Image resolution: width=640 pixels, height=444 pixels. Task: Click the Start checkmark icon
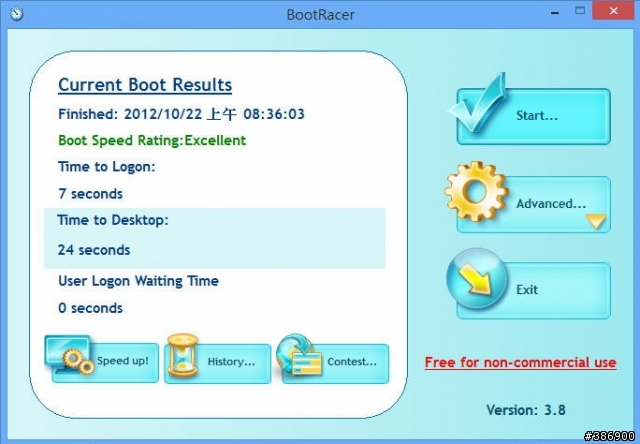pyautogui.click(x=478, y=103)
